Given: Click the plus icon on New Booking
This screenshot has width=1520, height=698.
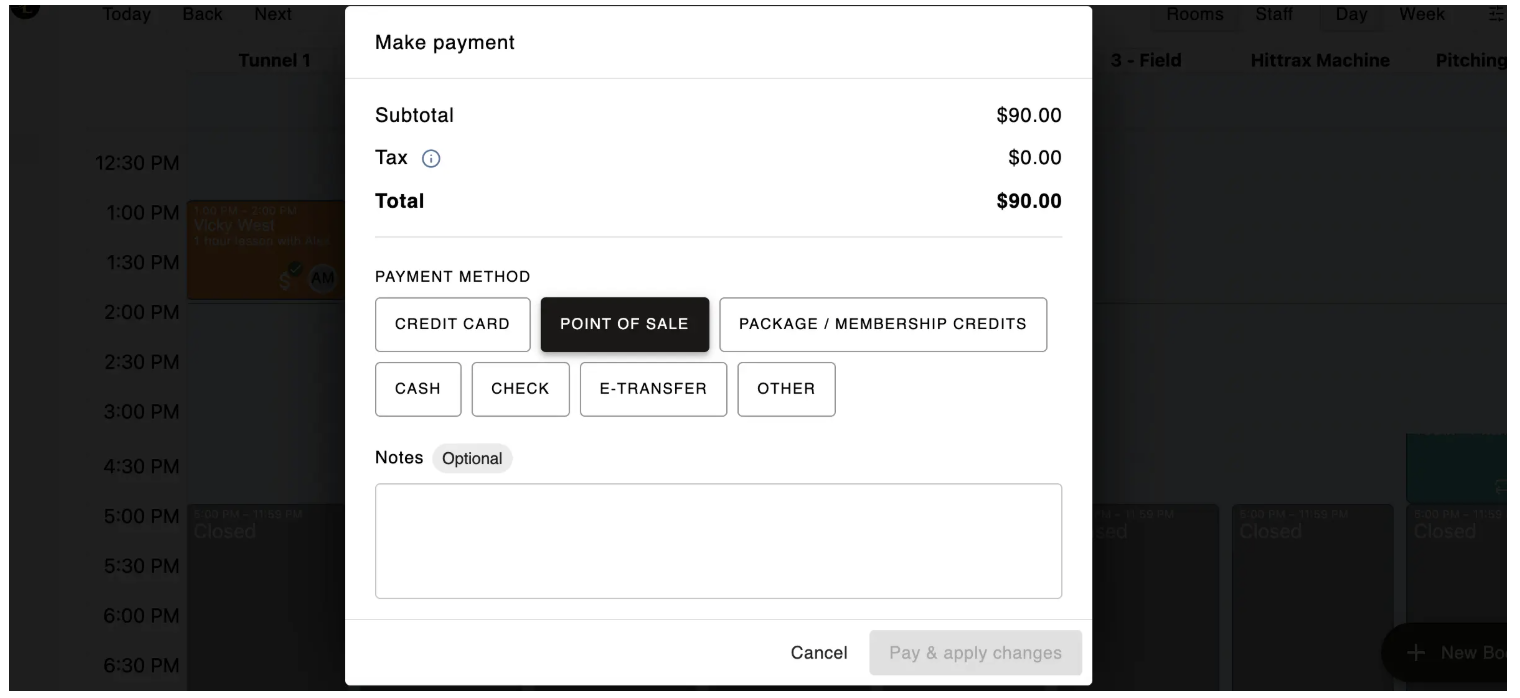Looking at the screenshot, I should coord(1416,653).
